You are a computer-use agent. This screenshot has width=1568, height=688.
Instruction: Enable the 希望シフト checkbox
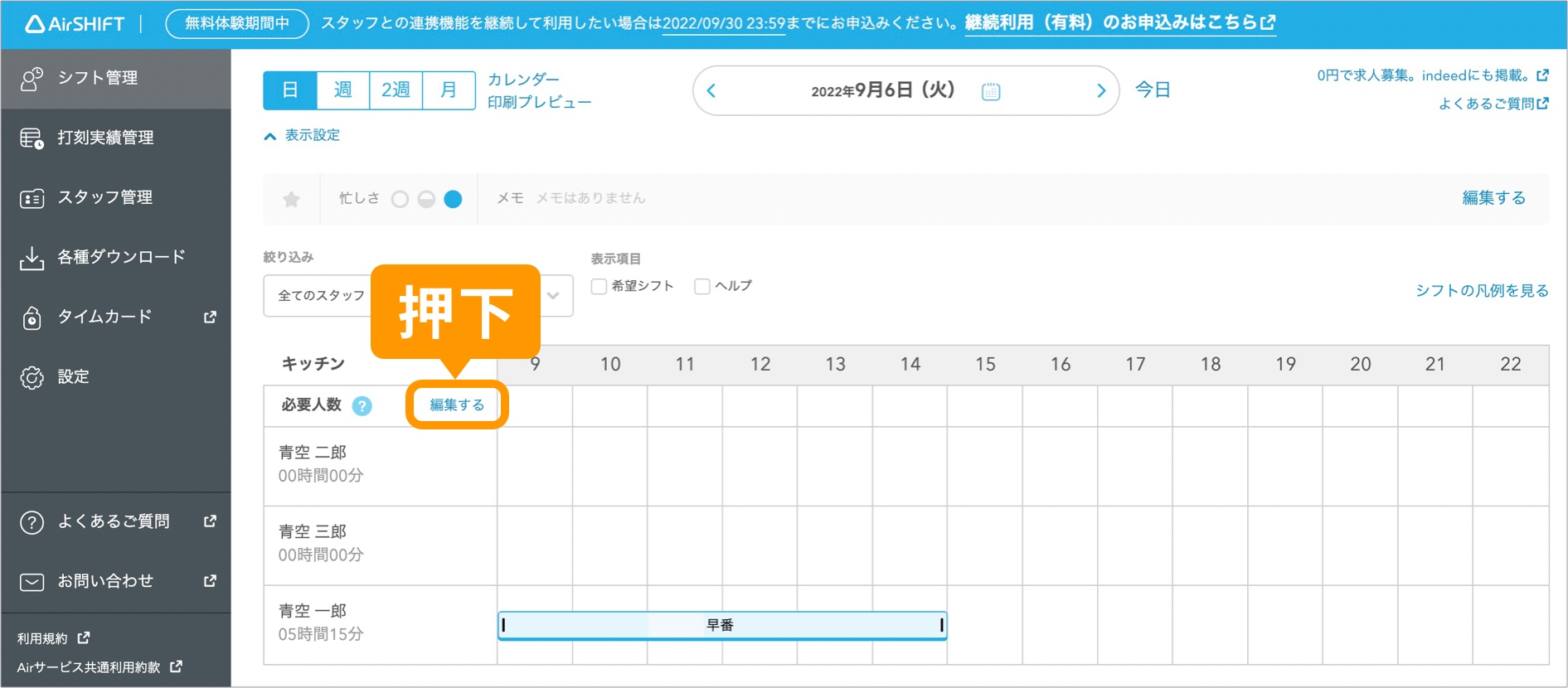[x=599, y=286]
